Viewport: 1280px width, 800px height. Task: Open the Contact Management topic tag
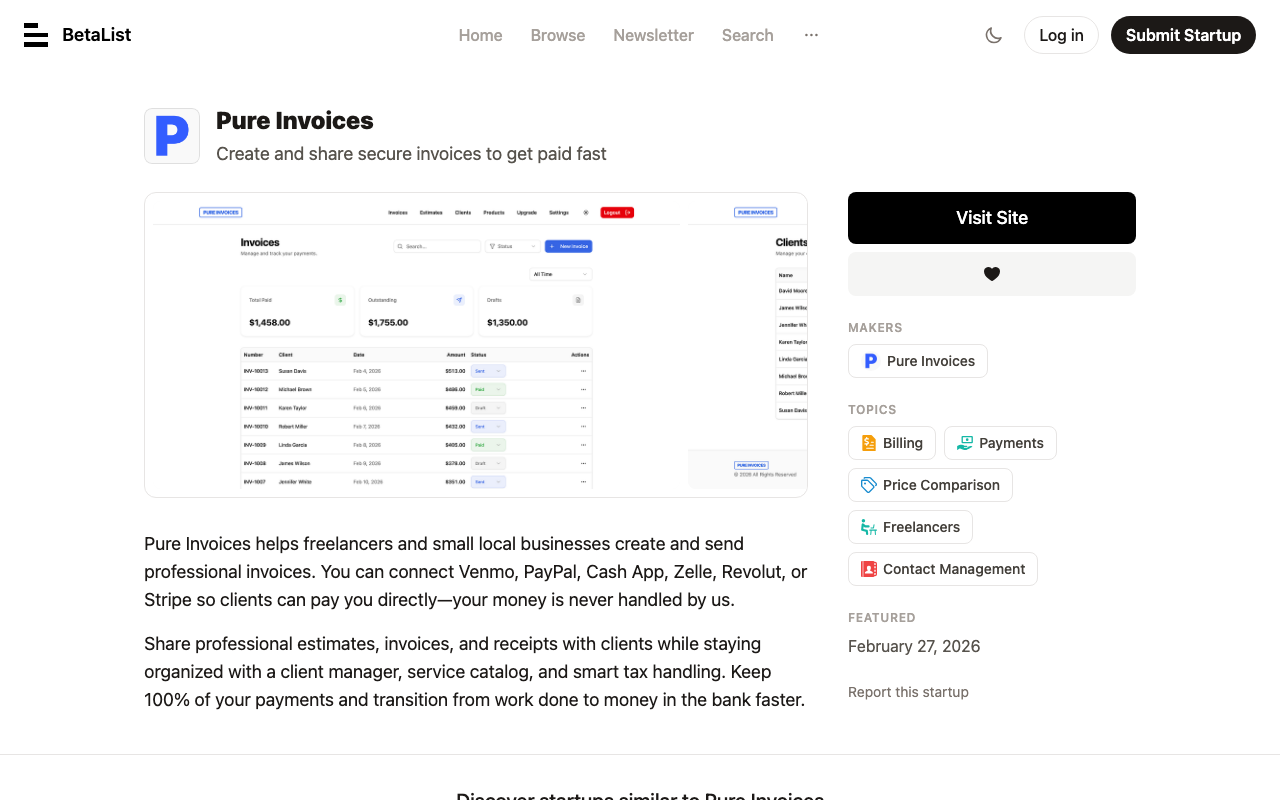tap(943, 569)
